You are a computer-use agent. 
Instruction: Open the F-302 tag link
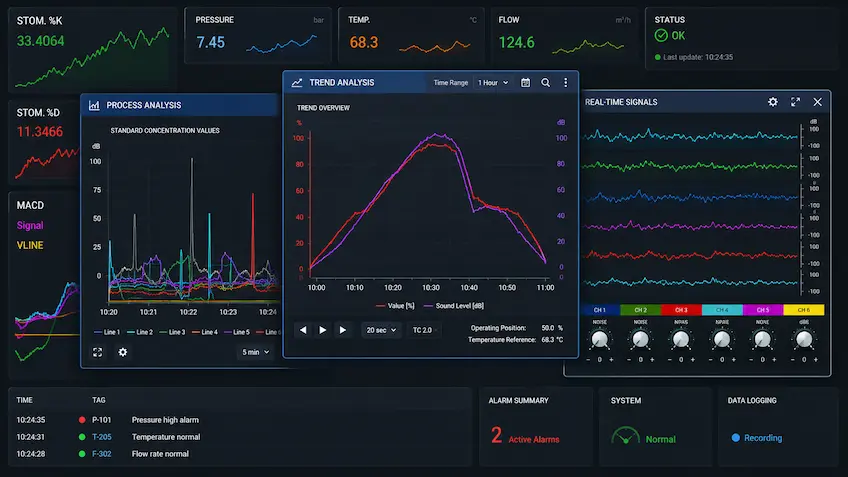[x=102, y=454]
